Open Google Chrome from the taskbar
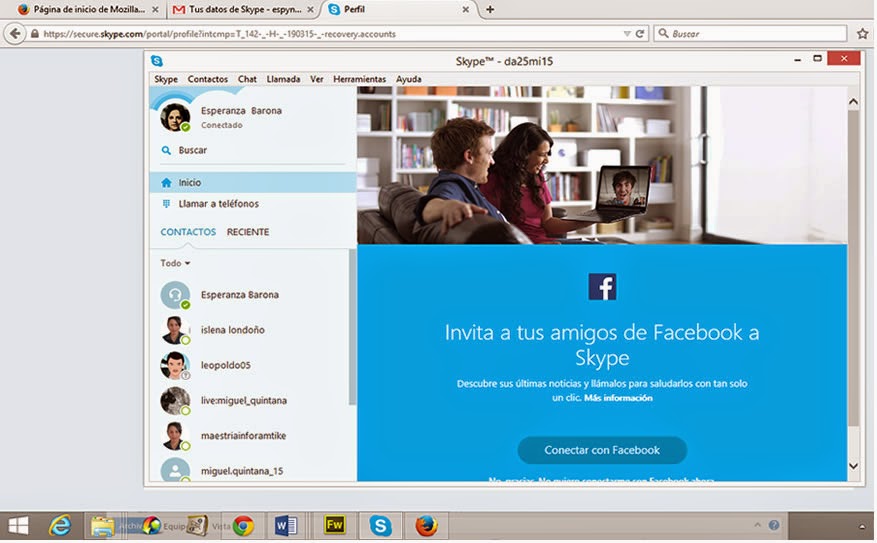 243,526
